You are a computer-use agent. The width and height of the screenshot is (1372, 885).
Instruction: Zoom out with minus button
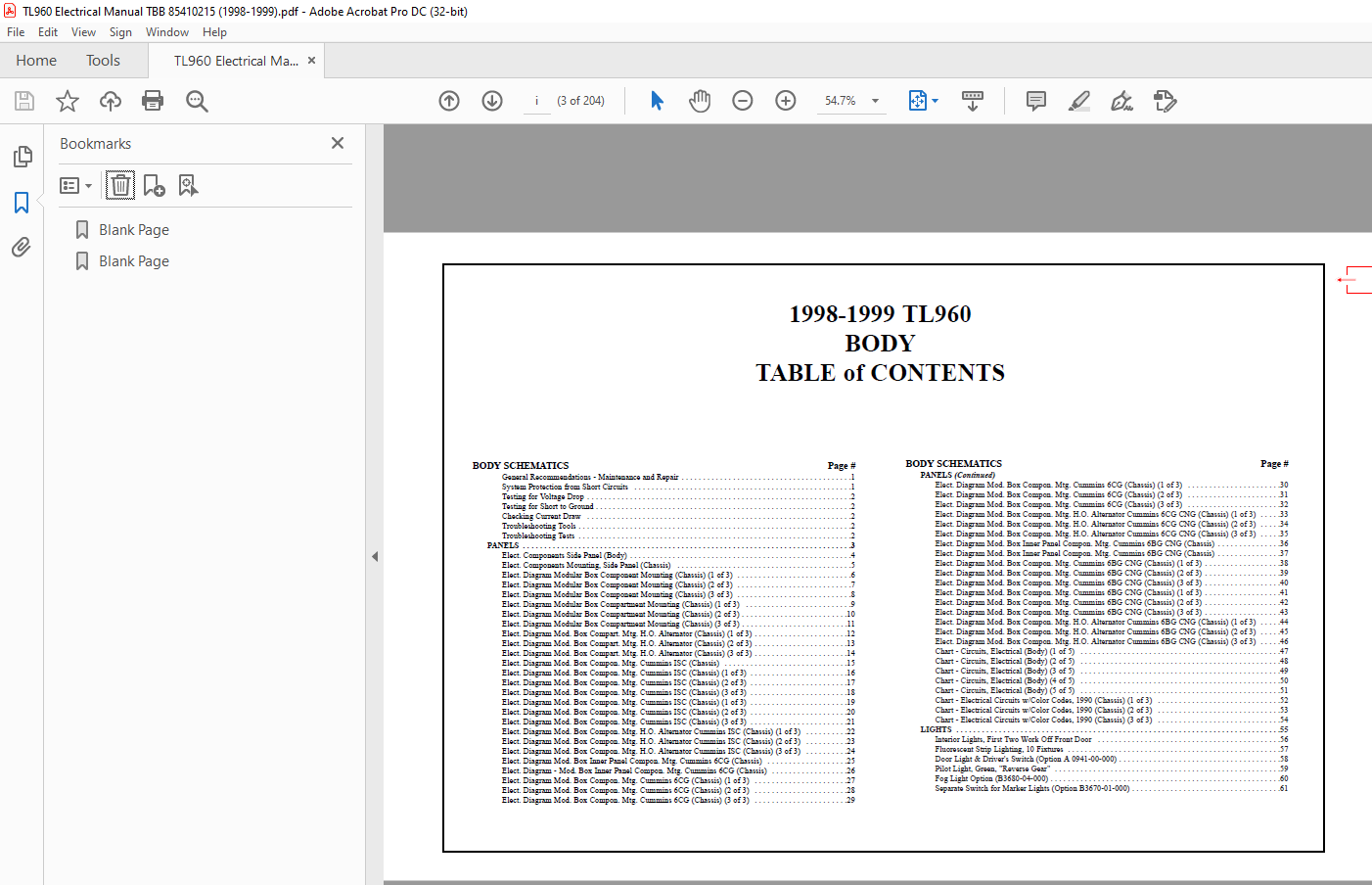pyautogui.click(x=743, y=101)
